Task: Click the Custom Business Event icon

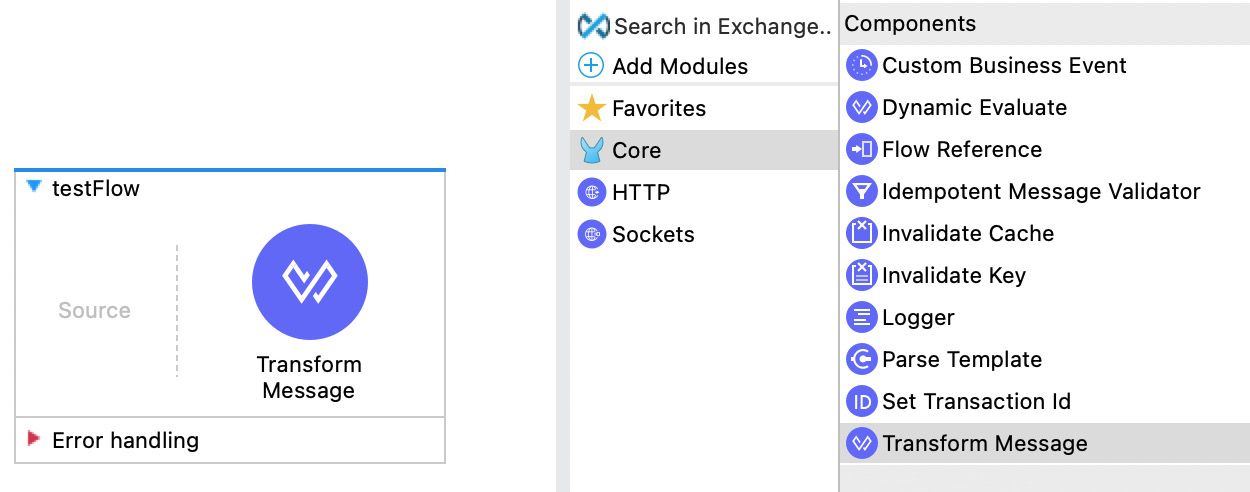Action: (861, 66)
